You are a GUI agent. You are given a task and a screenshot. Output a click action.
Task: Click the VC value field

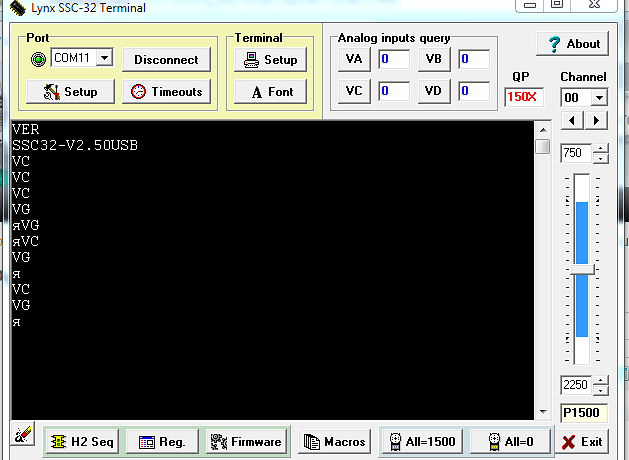[394, 91]
